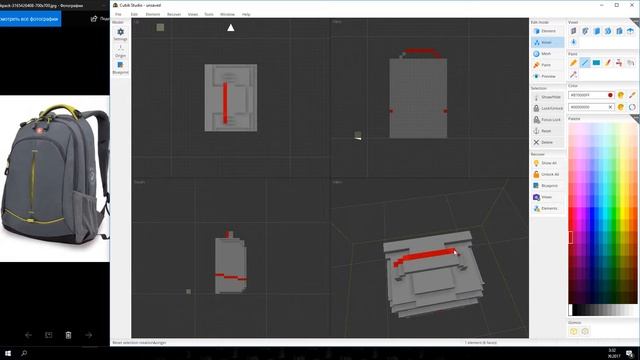Click Blueprint in the Recover section
The width and height of the screenshot is (640, 360).
[x=547, y=186]
